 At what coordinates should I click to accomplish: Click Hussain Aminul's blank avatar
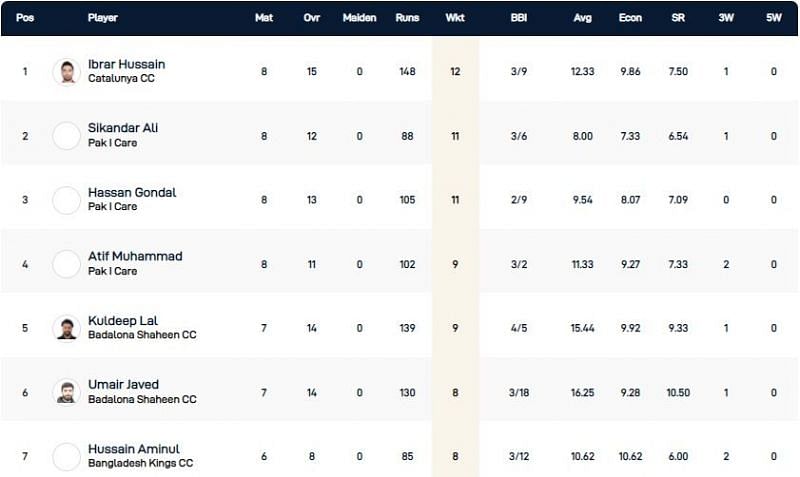[x=66, y=456]
